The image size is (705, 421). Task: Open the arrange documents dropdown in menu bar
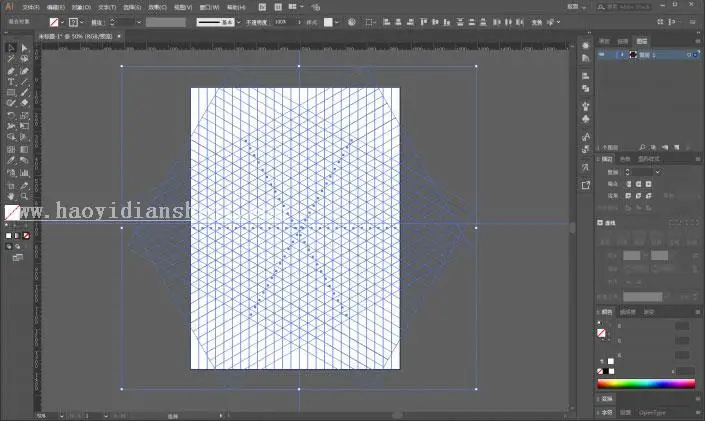(295, 7)
